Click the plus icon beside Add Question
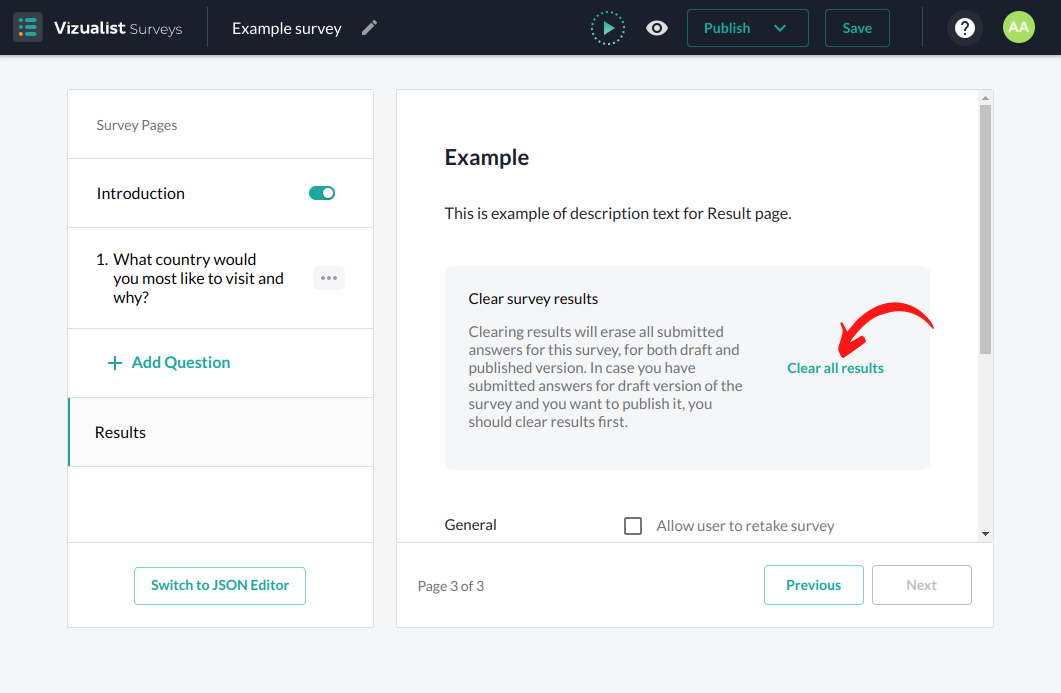 (x=115, y=363)
